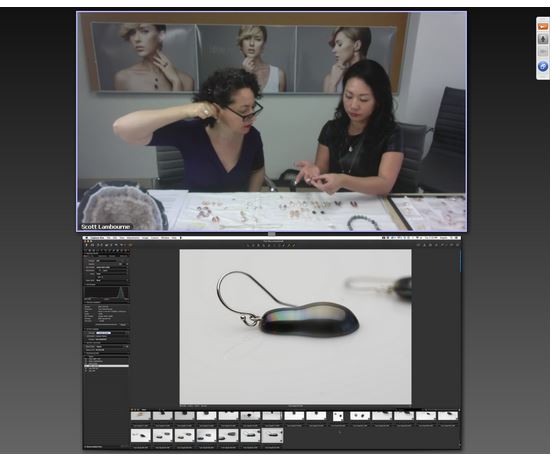
Task: Open the top dropdown in camera settings
Action: pos(112,261)
